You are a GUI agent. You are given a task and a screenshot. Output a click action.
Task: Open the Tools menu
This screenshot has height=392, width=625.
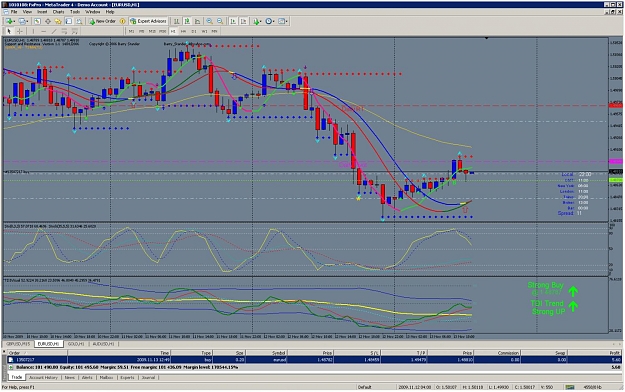[75, 12]
